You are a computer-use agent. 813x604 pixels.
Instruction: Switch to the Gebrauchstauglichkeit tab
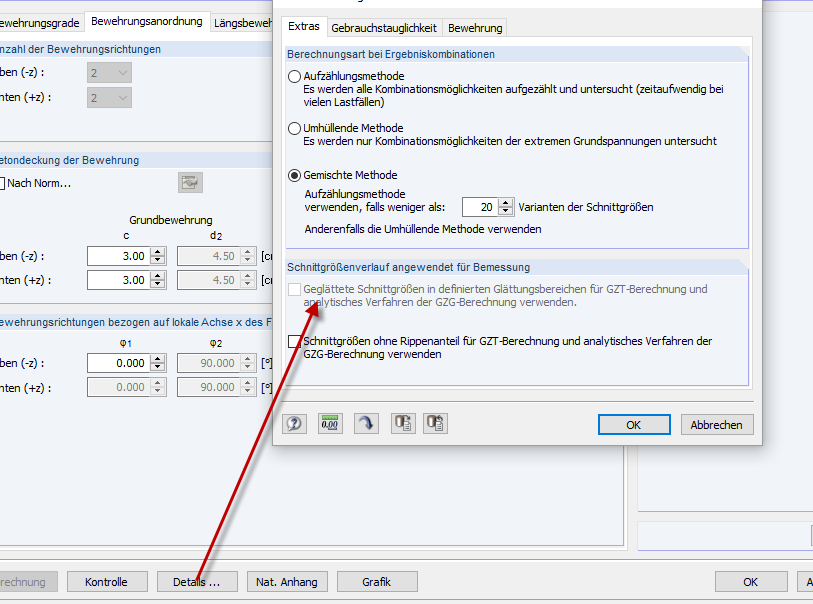385,27
